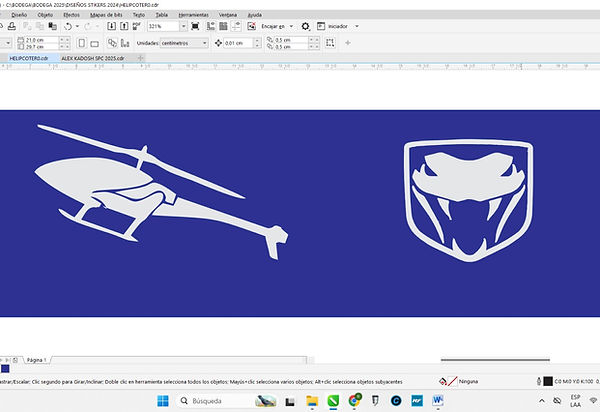Viewport: 600px width, 412px height.
Task: Click the Import icon with down arrow
Action: [111, 26]
